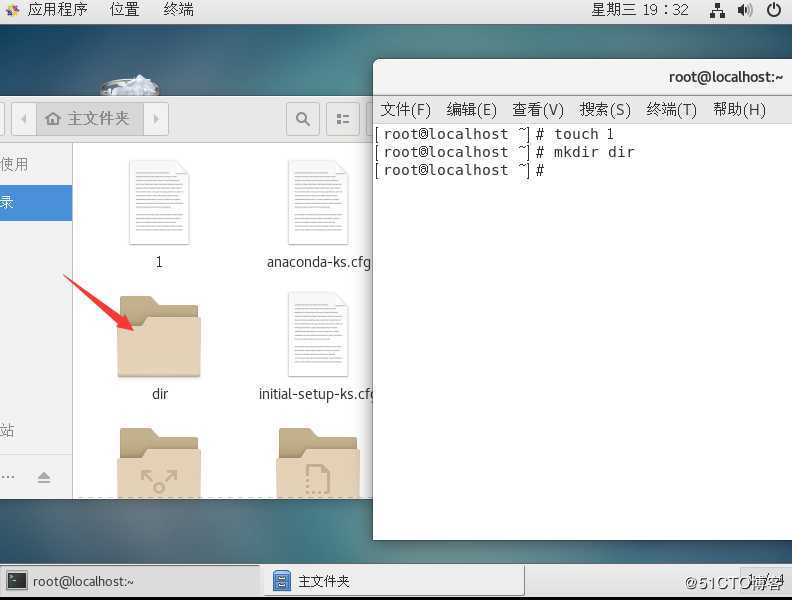The height and width of the screenshot is (600, 792).
Task: Click the back arrow in file manager
Action: [x=24, y=119]
